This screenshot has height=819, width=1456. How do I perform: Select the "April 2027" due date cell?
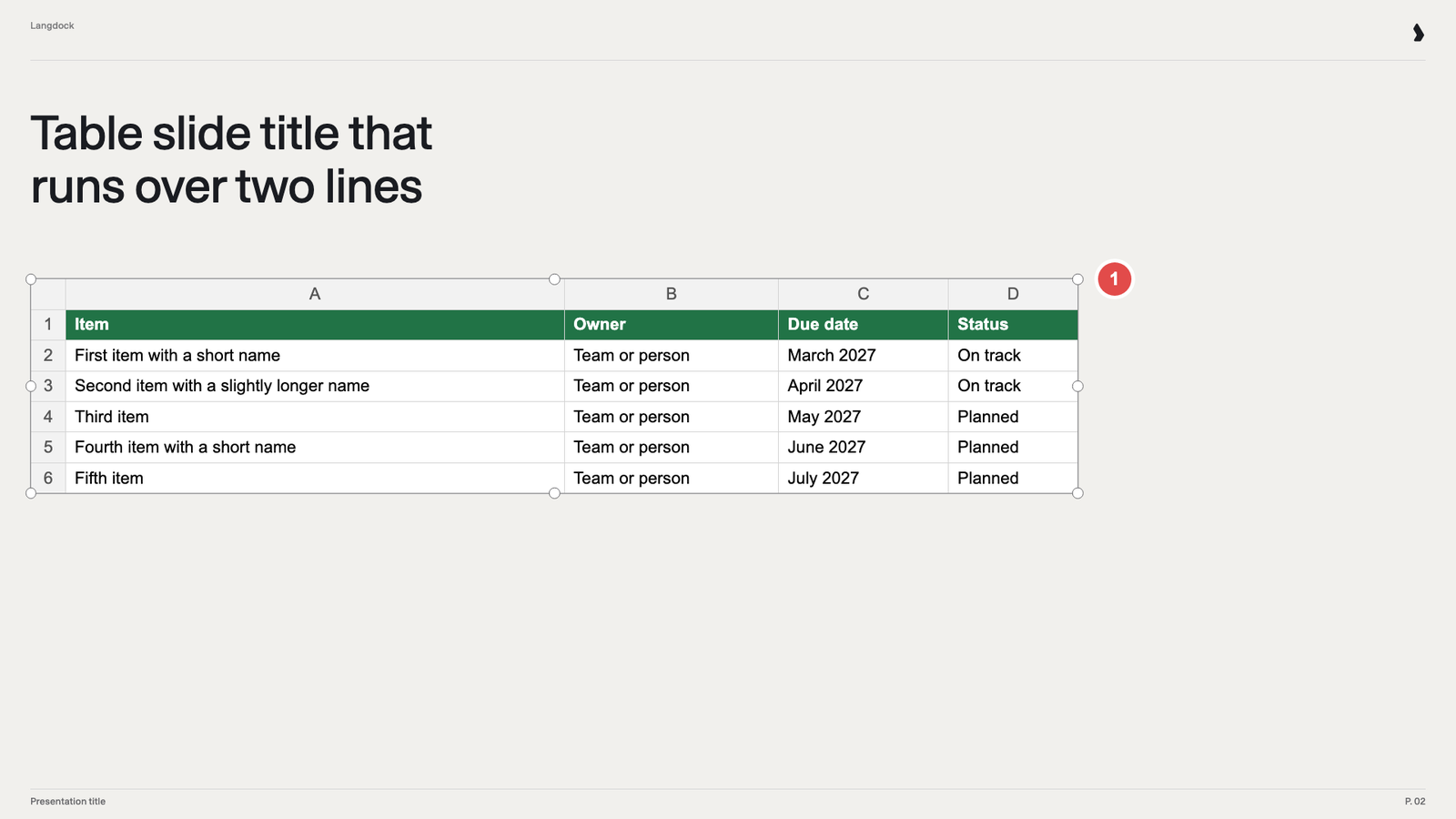coord(864,386)
